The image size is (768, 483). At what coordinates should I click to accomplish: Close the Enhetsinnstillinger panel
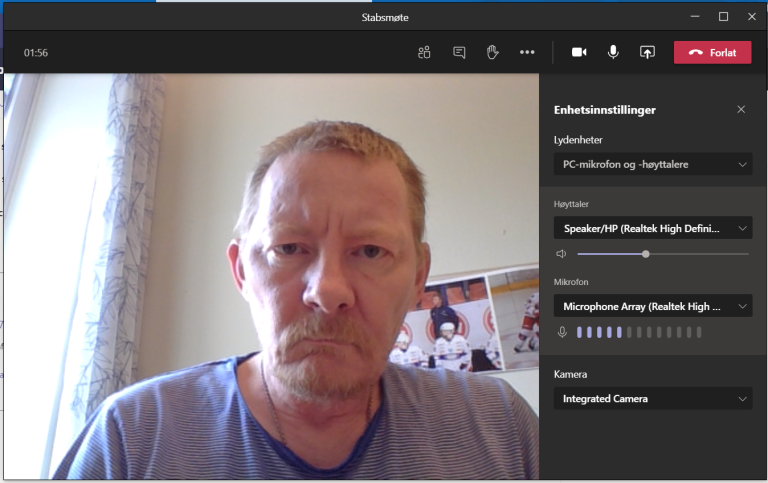point(741,109)
